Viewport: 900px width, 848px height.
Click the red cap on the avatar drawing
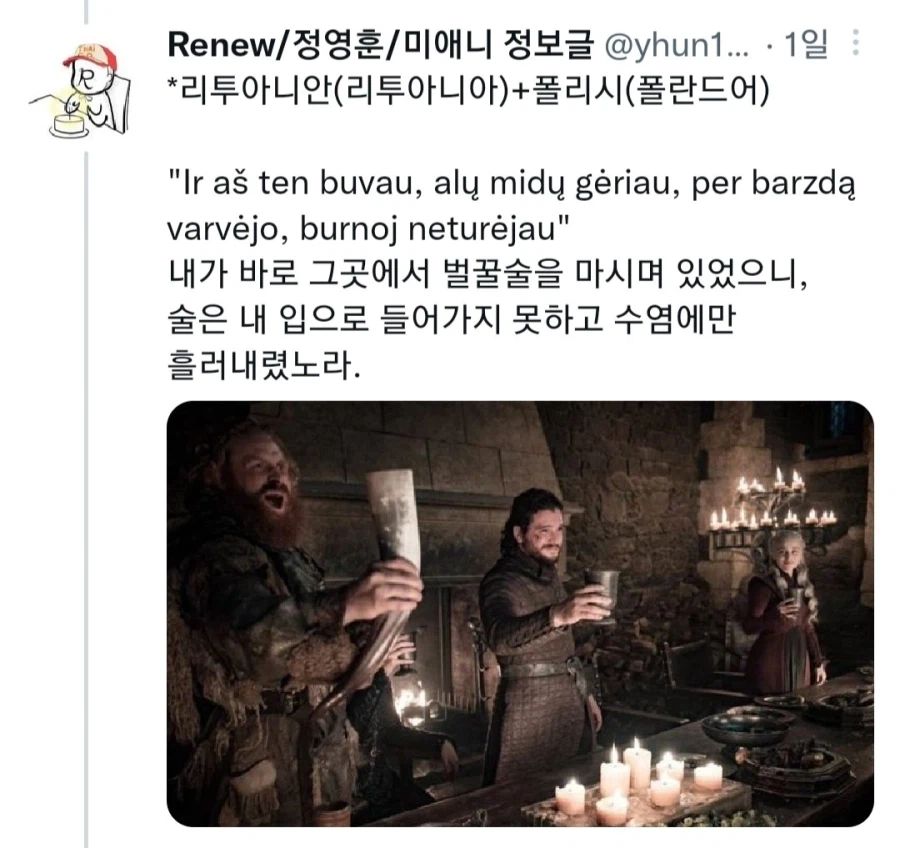90,55
